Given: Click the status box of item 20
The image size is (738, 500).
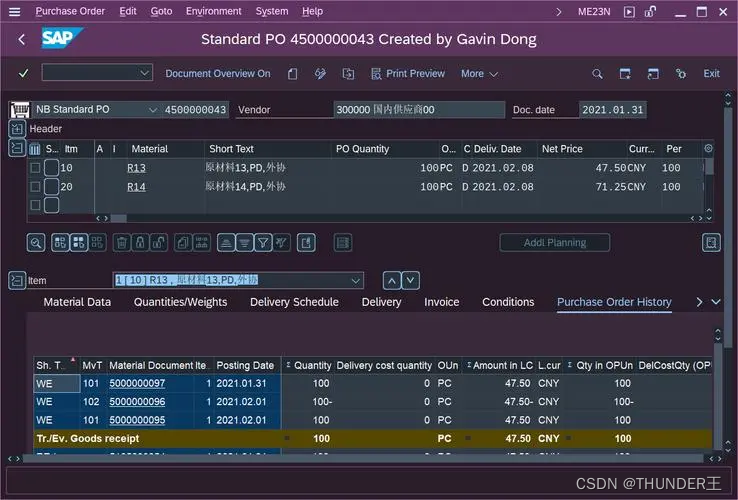Looking at the screenshot, I should coord(51,187).
